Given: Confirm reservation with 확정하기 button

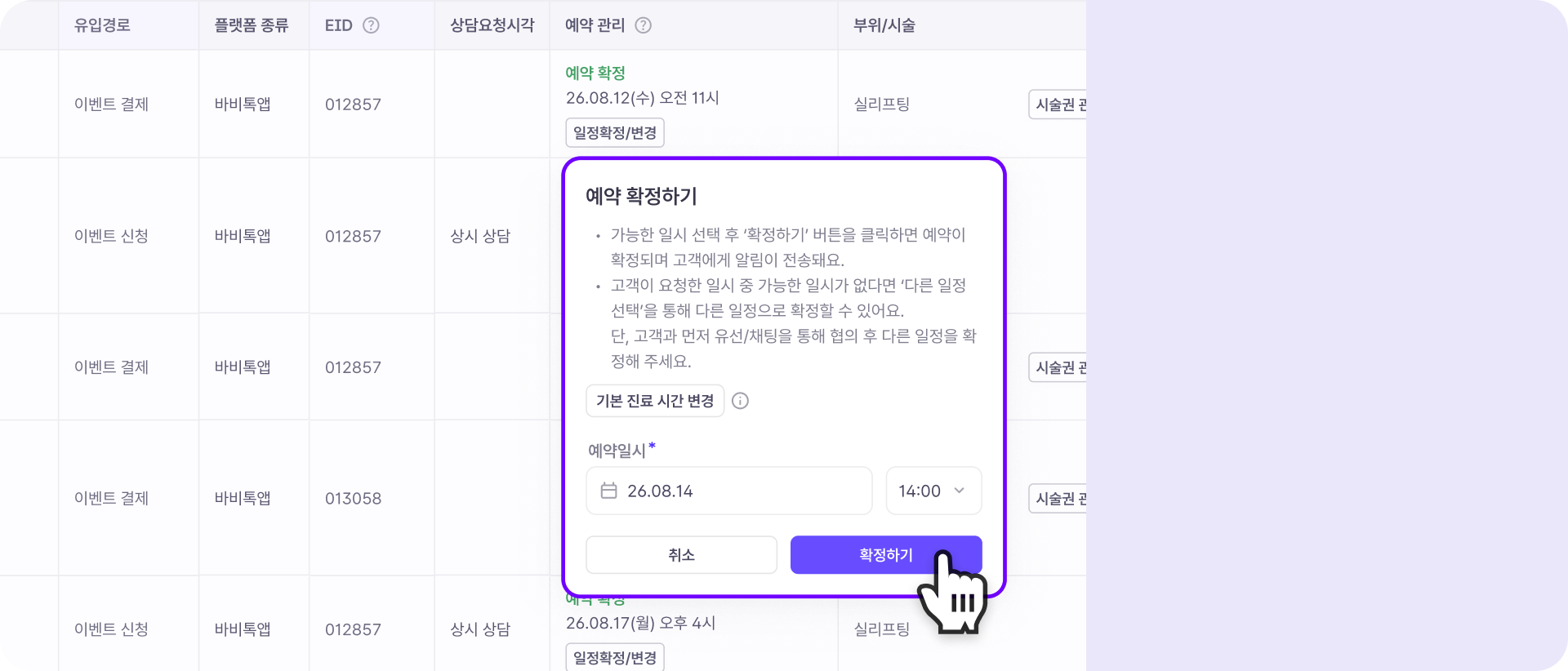Looking at the screenshot, I should [x=886, y=555].
